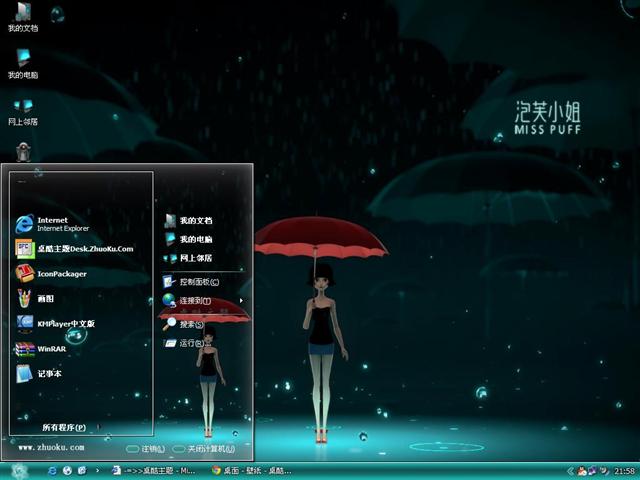Click the volume tray icon
Viewport: 640px width, 480px height.
[604, 471]
